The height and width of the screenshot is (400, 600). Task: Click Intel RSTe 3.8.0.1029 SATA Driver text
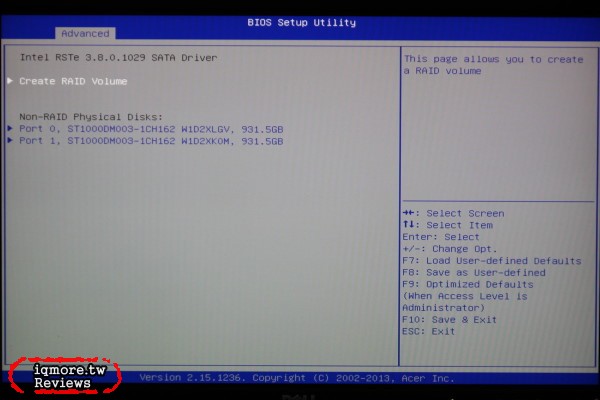coord(118,57)
